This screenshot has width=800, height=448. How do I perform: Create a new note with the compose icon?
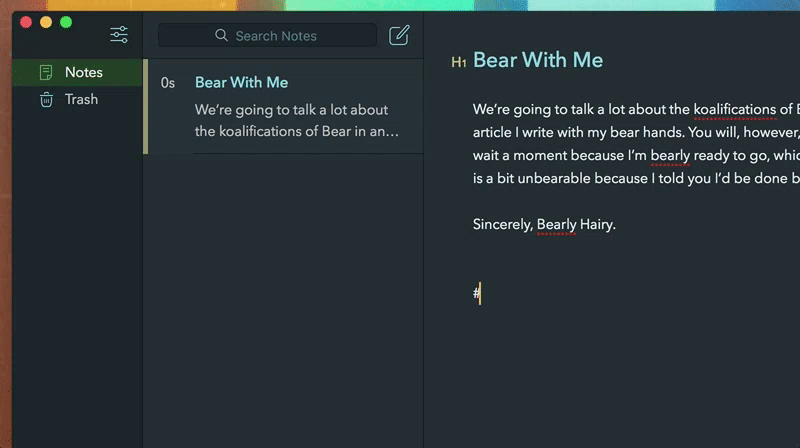pos(399,35)
